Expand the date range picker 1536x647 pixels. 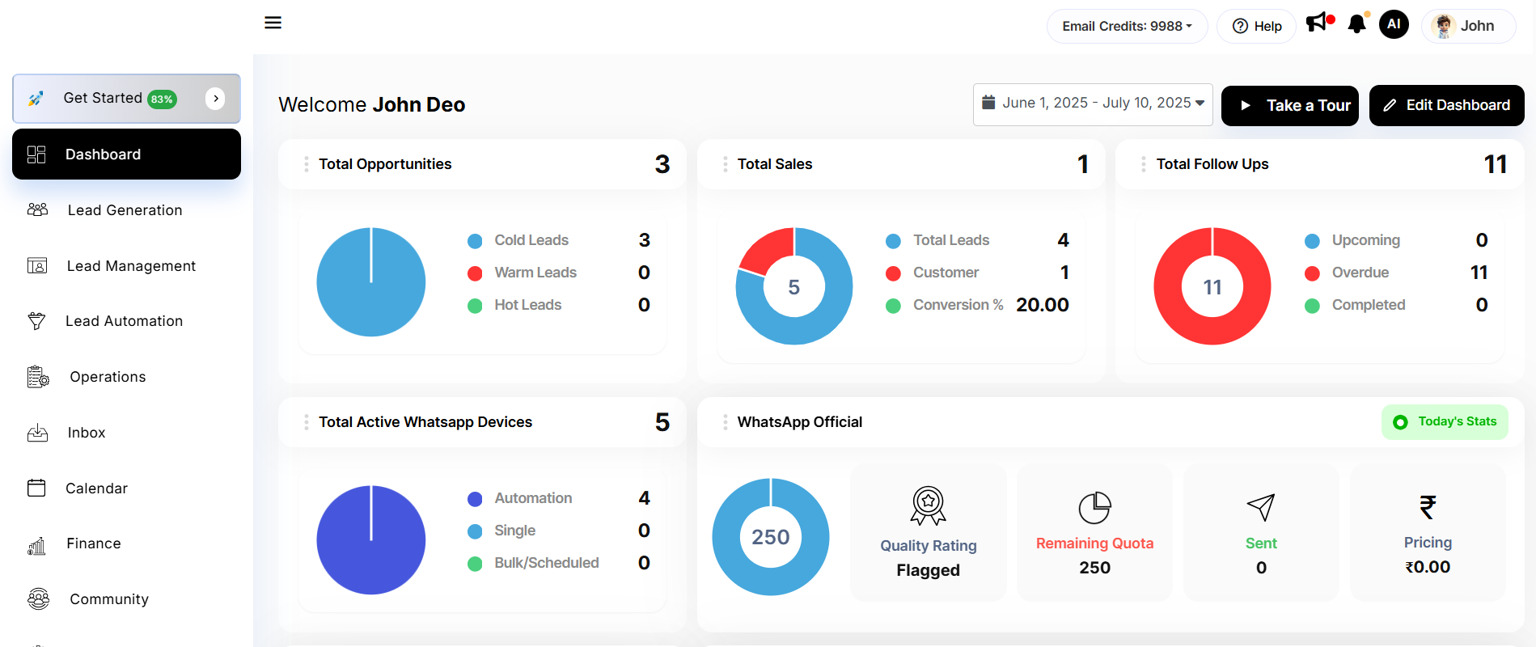click(1092, 104)
